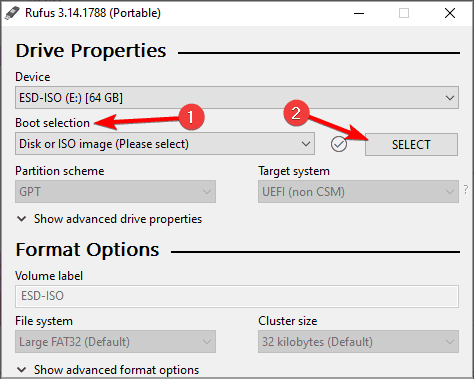This screenshot has height=379, width=474.
Task: Open the File system dropdown
Action: (x=115, y=342)
